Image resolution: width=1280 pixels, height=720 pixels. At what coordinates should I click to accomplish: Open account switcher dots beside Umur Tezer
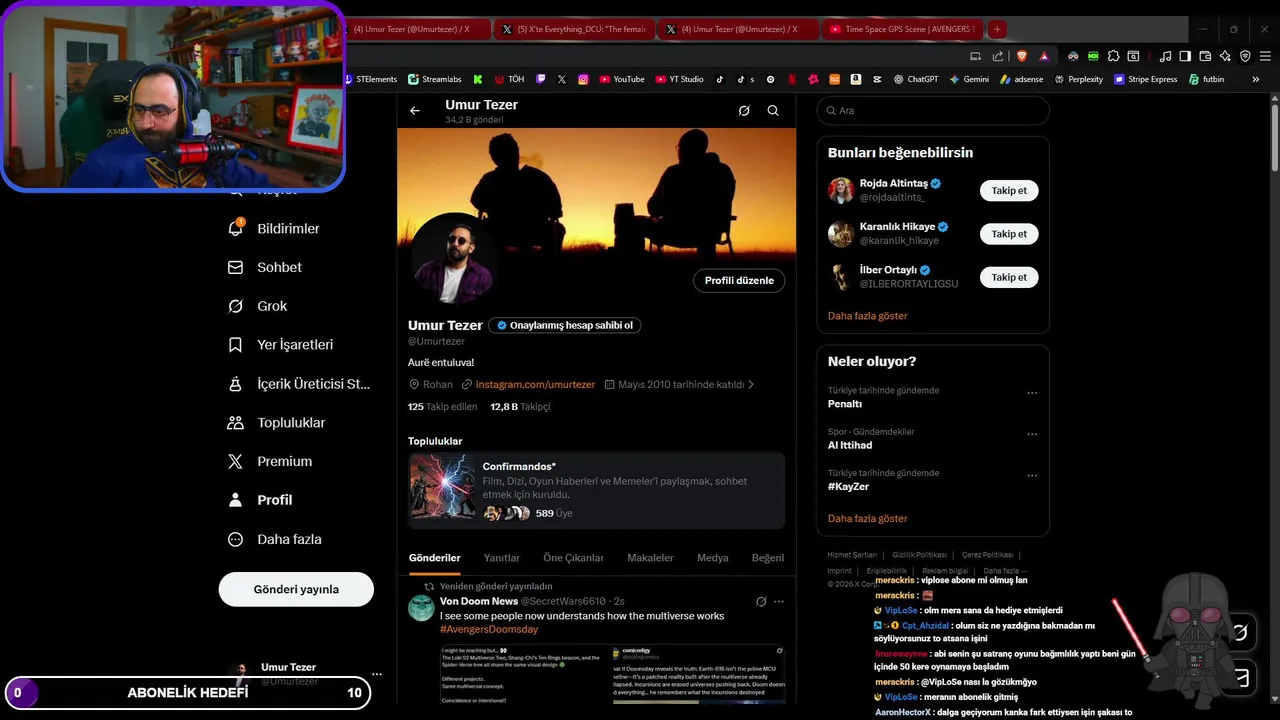click(x=377, y=674)
